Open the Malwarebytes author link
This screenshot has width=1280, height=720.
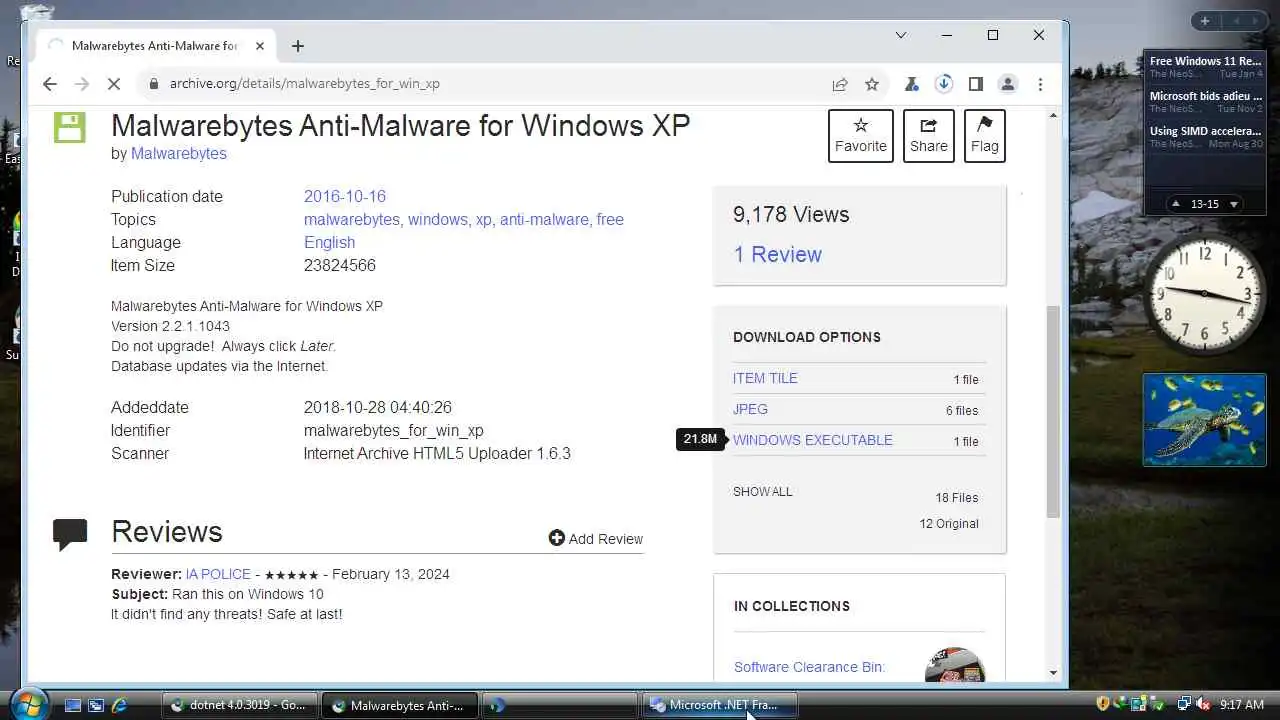point(179,153)
